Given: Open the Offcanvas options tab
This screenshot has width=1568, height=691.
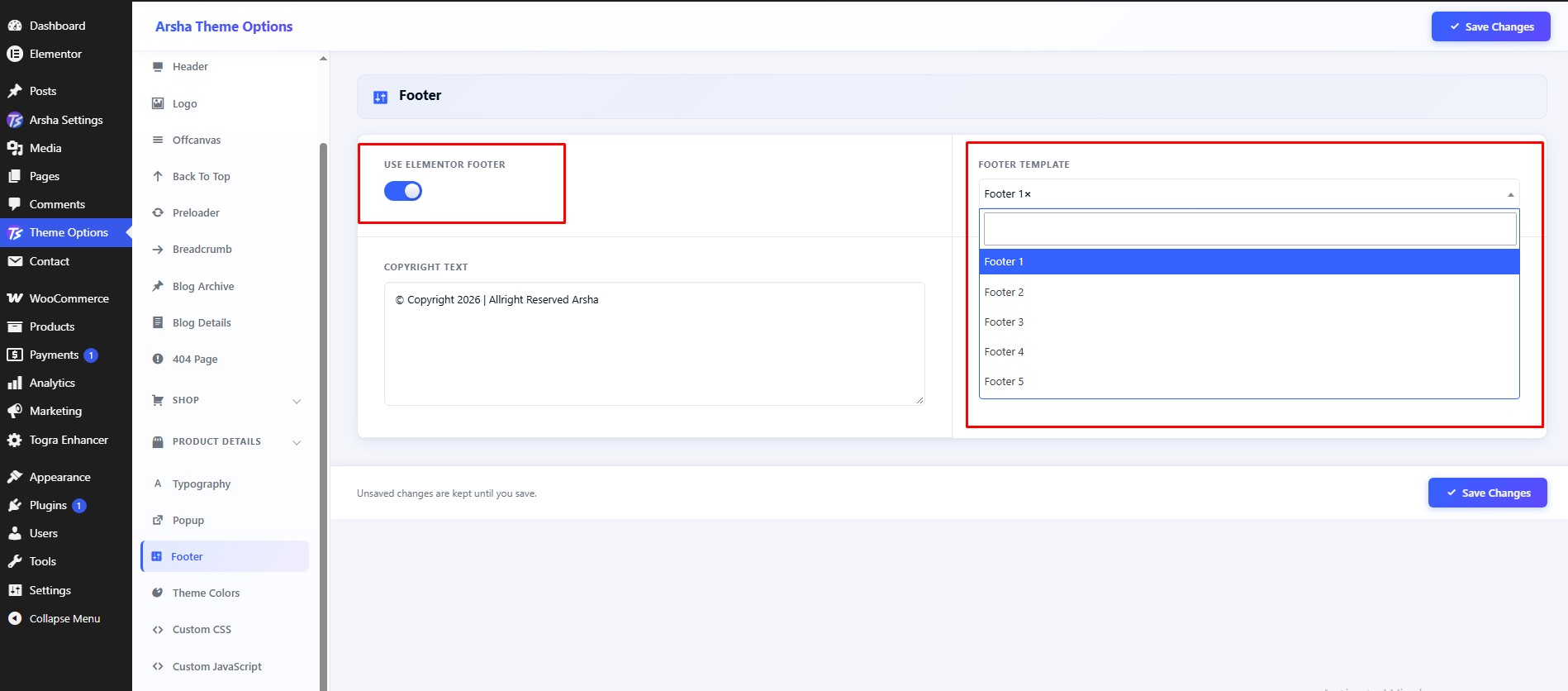Looking at the screenshot, I should 225,140.
